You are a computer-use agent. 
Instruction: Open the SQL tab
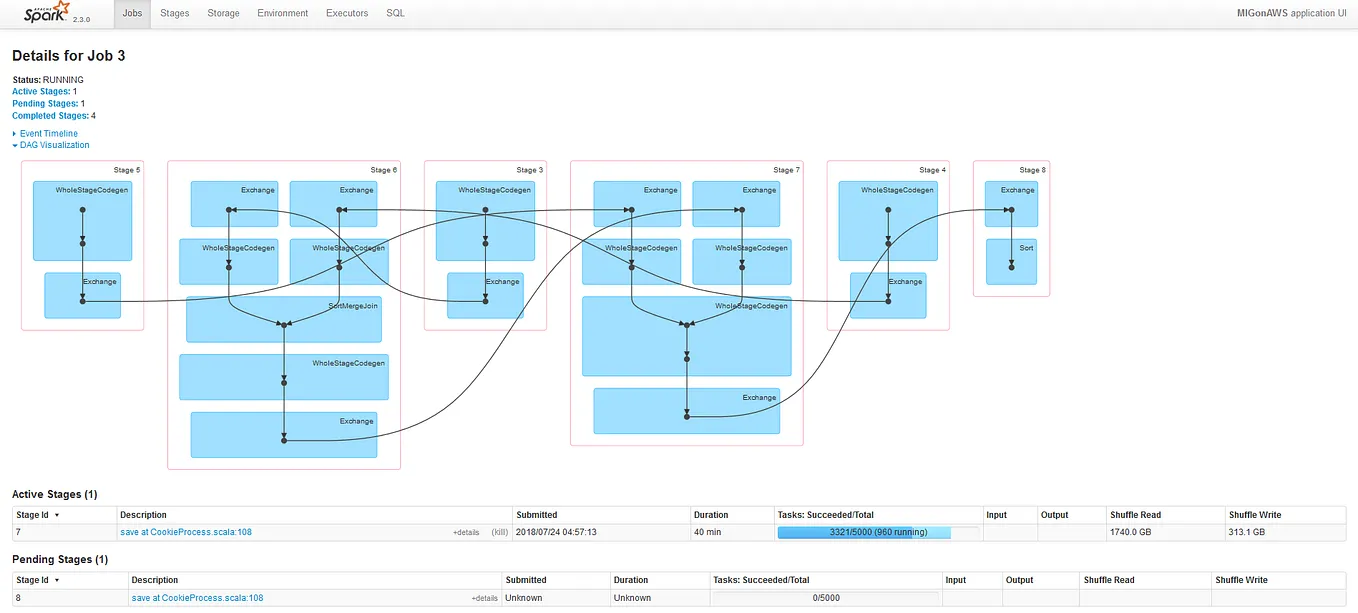[x=395, y=13]
